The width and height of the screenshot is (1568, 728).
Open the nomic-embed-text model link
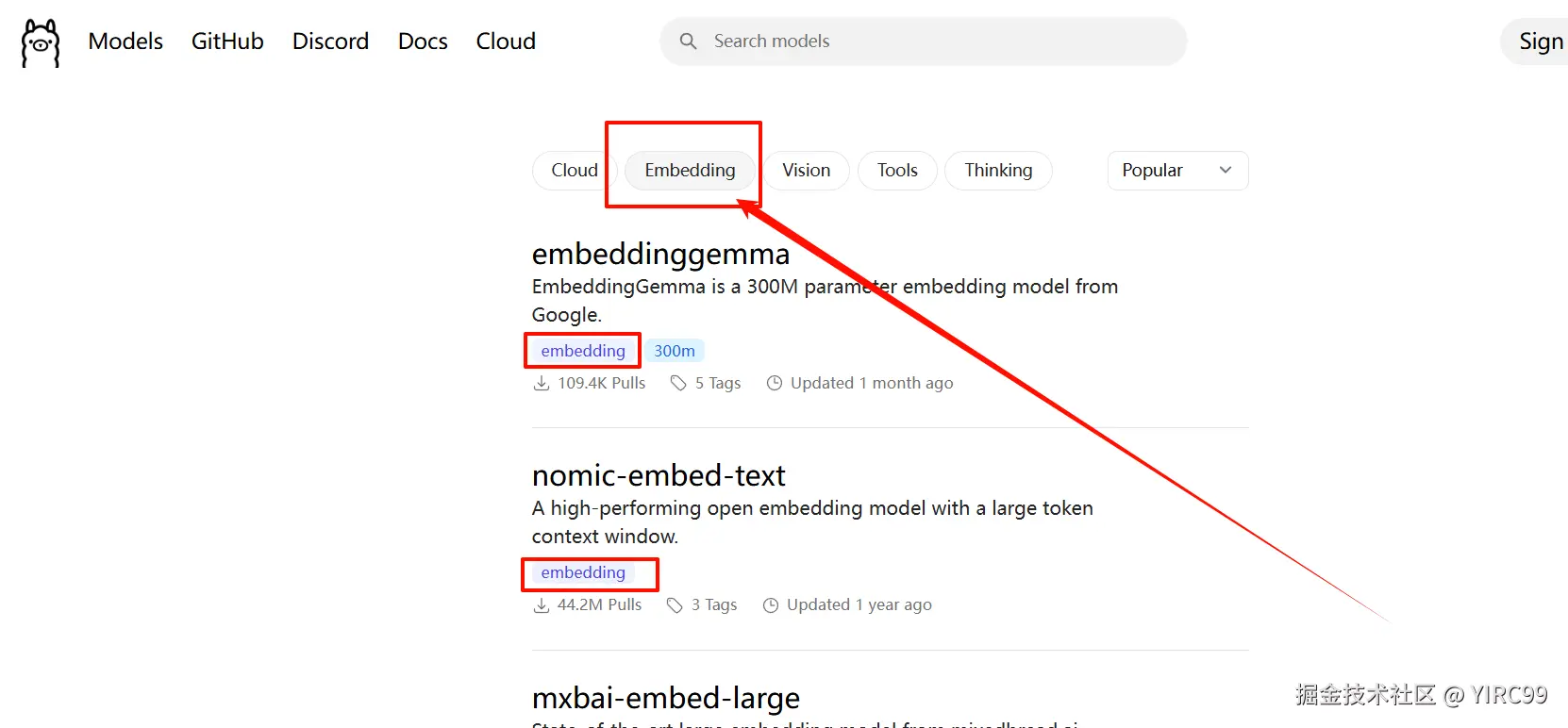coord(659,475)
